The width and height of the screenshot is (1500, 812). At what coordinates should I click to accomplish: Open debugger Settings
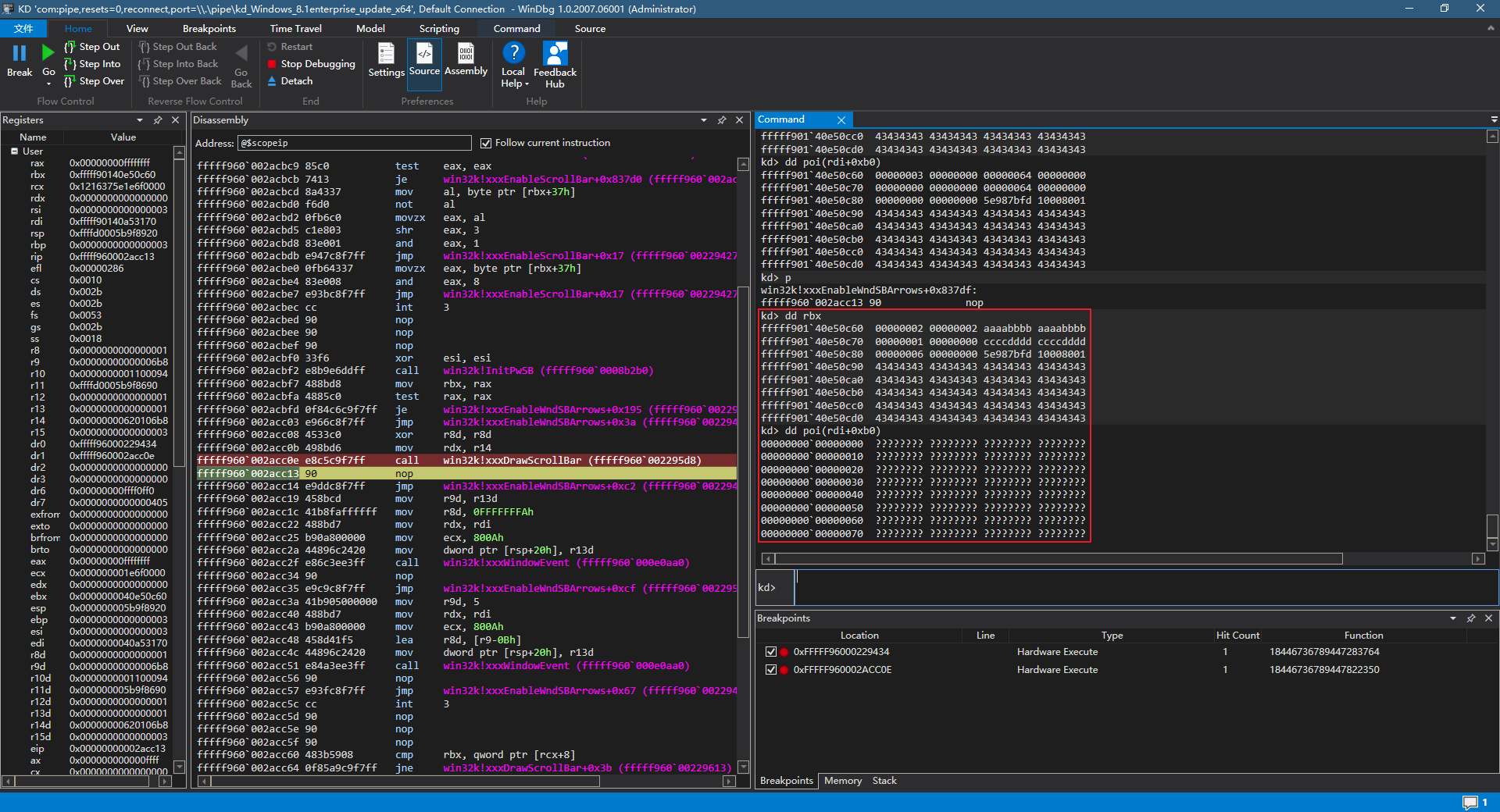tap(386, 60)
